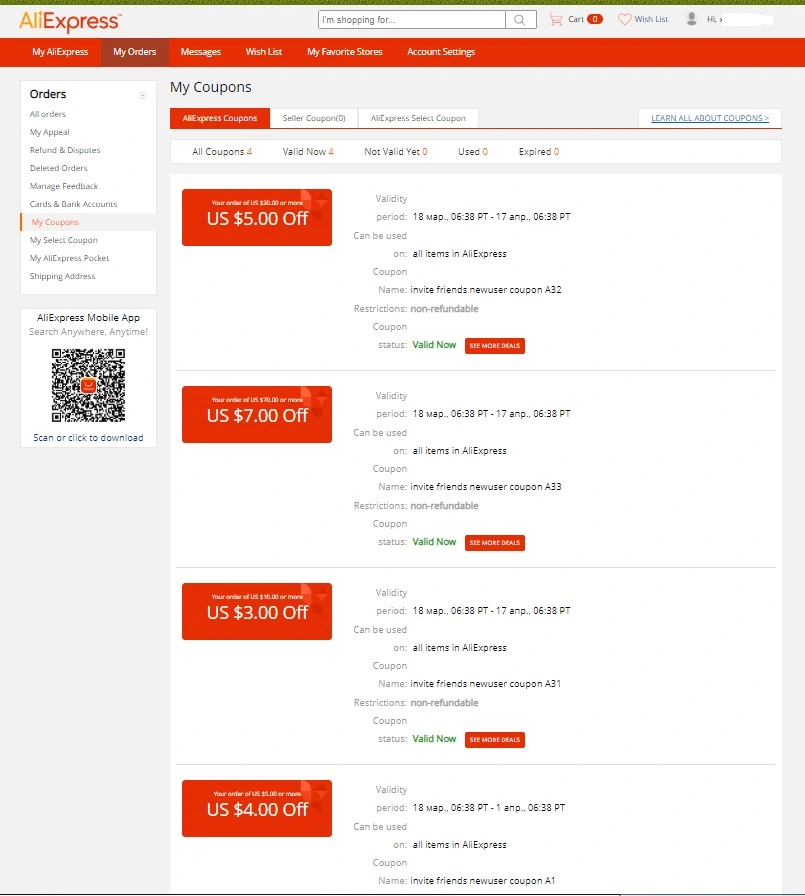Filter coupons by Valid Now
The height and width of the screenshot is (896, 805).
point(308,152)
